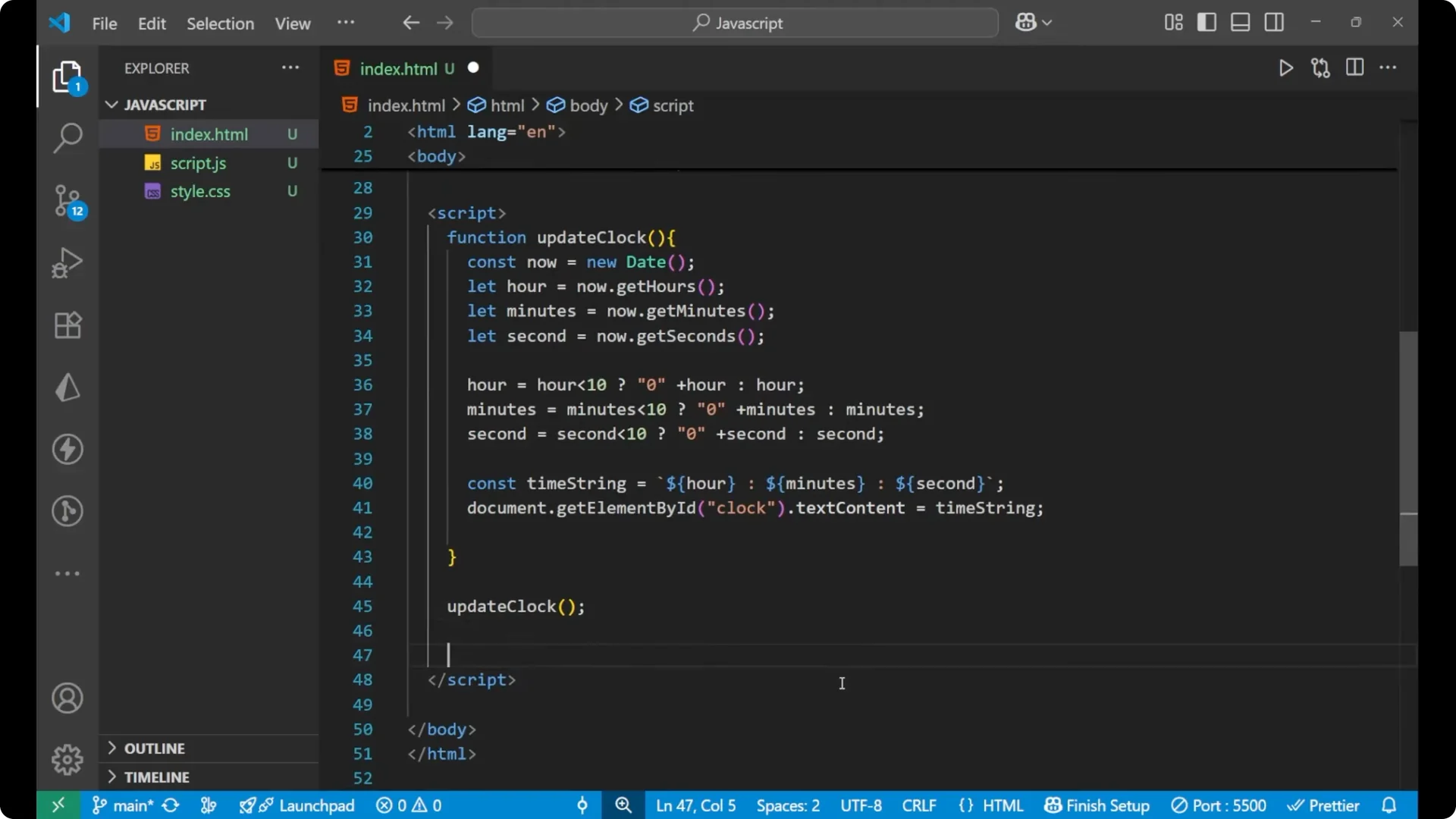The image size is (1456, 819).
Task: Select the Split Editor icon
Action: [x=1354, y=67]
